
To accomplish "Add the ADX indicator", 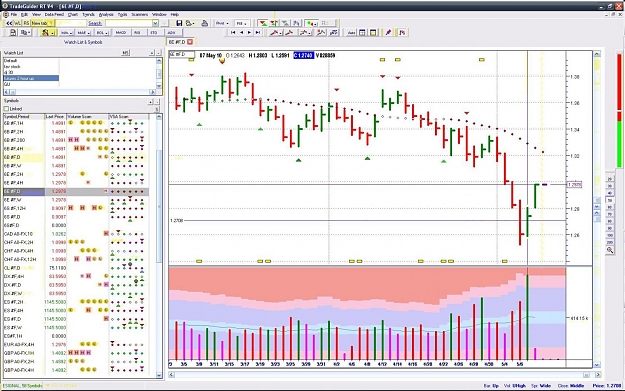I will coord(172,33).
